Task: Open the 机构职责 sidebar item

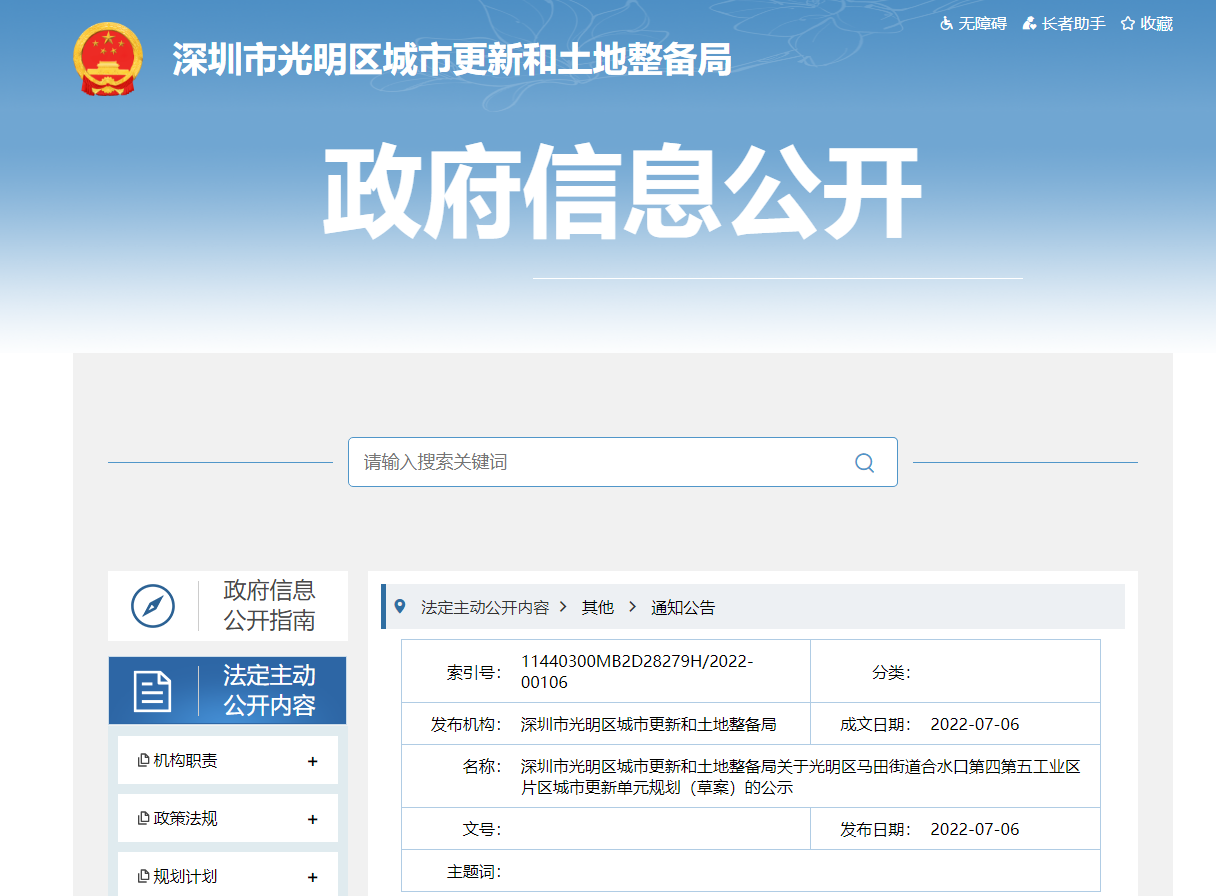Action: pyautogui.click(x=185, y=761)
